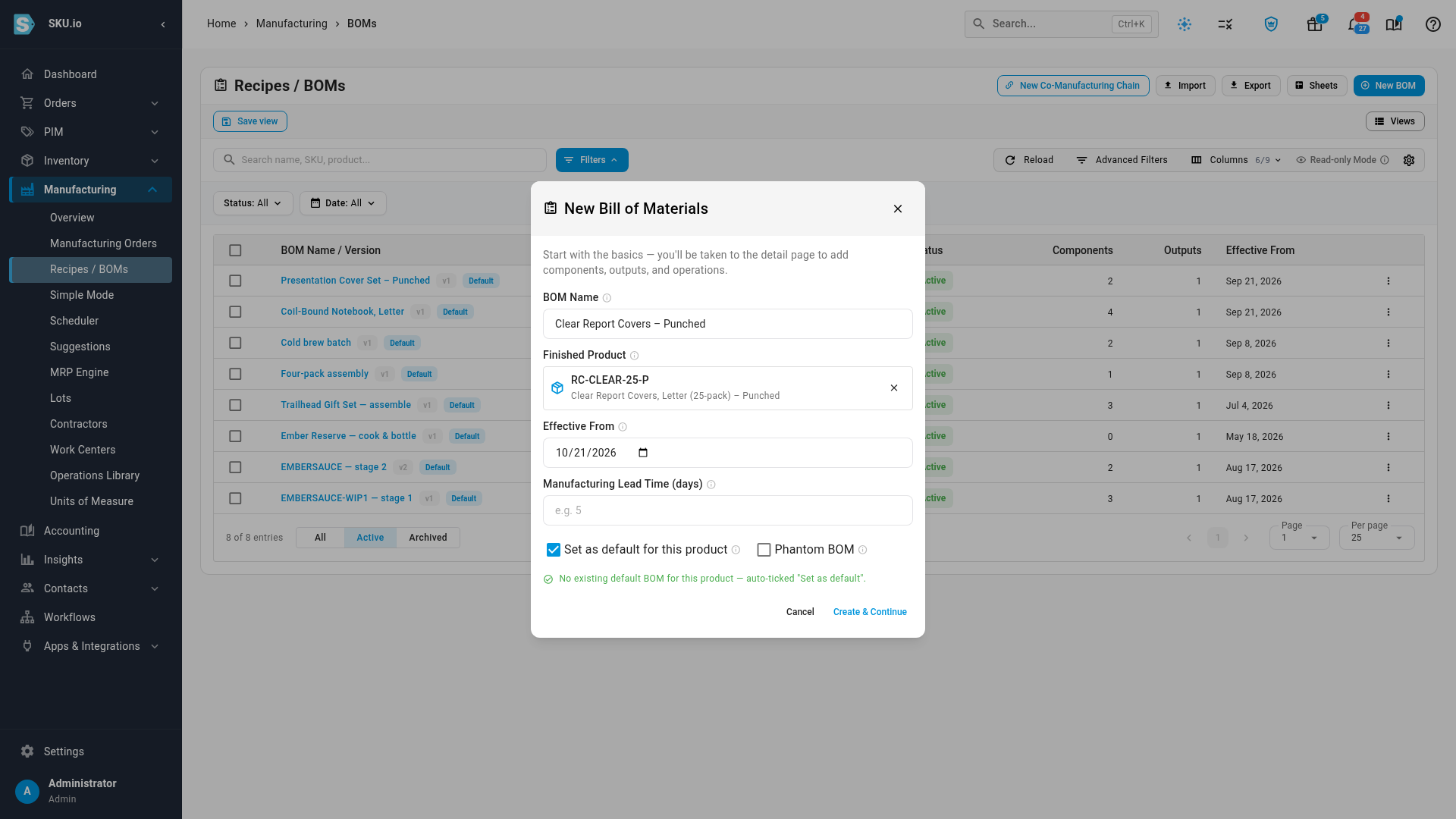Go to Work Centers in sidebar
This screenshot has width=1456, height=819.
(83, 450)
